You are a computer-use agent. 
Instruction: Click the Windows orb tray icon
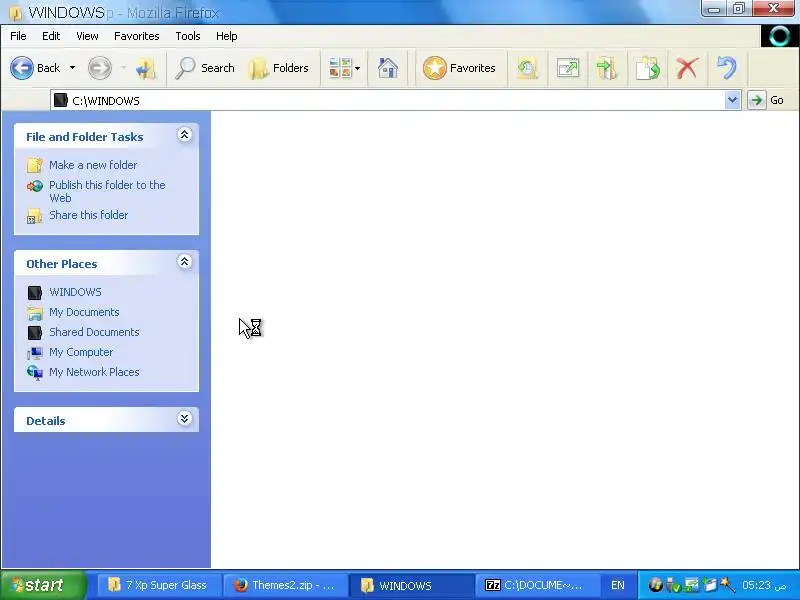click(x=656, y=585)
